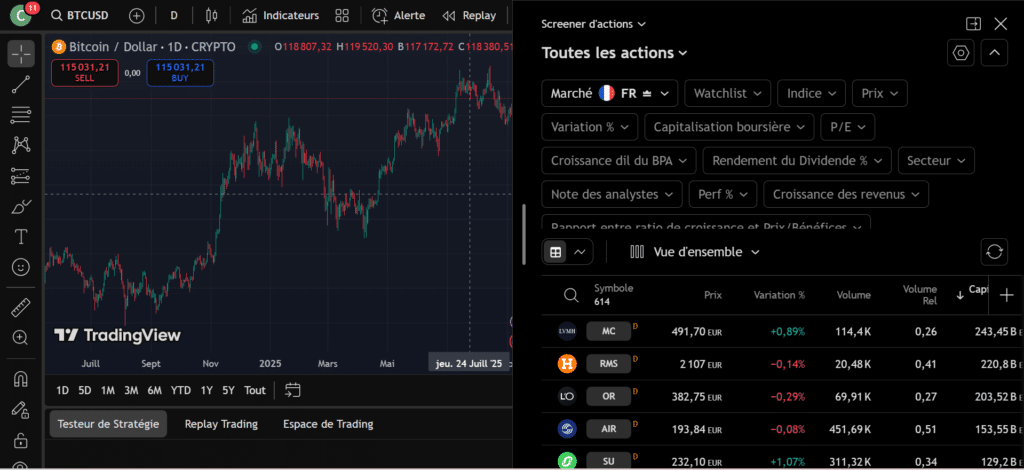This screenshot has height=470, width=1024.
Task: Open the indicator templates grid
Action: tap(342, 16)
